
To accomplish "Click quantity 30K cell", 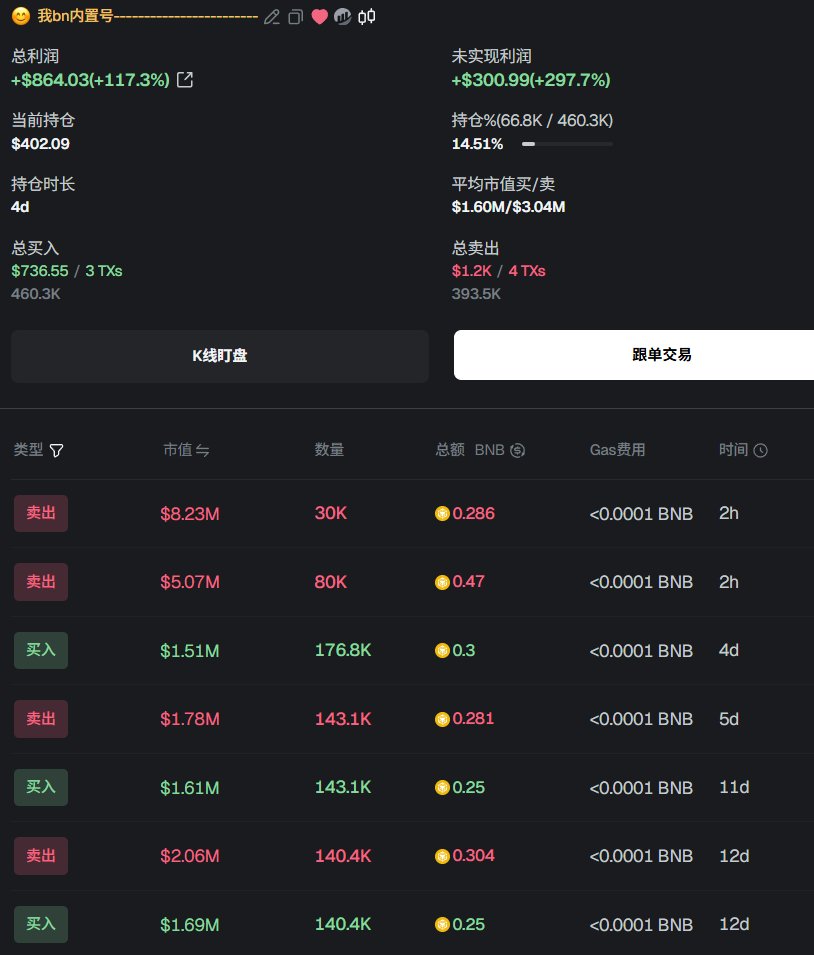I will (330, 513).
